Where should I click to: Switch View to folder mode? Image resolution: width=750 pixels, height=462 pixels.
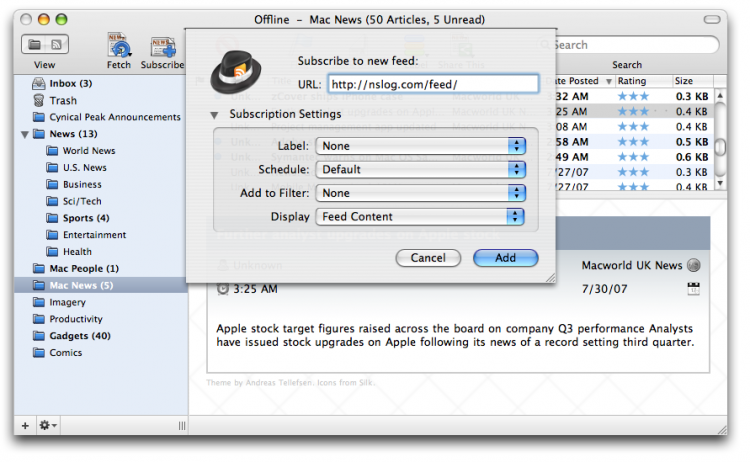tap(34, 45)
